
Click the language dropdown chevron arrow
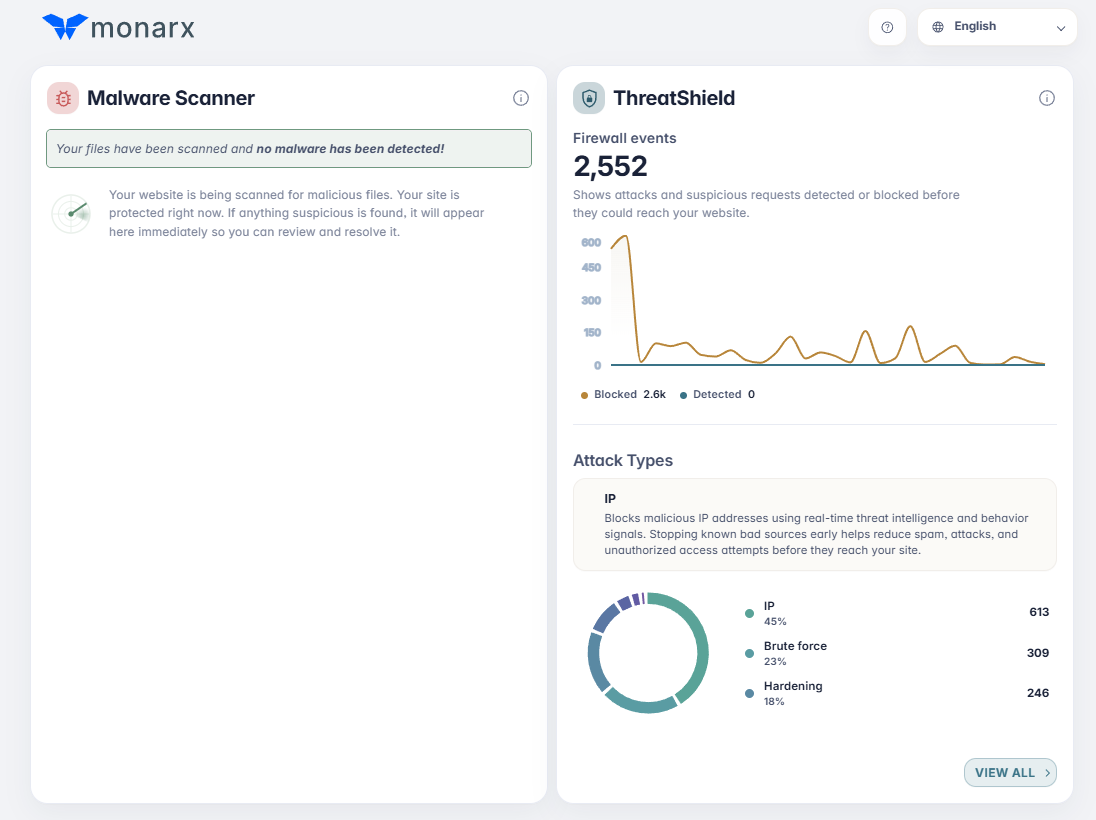coord(1060,28)
